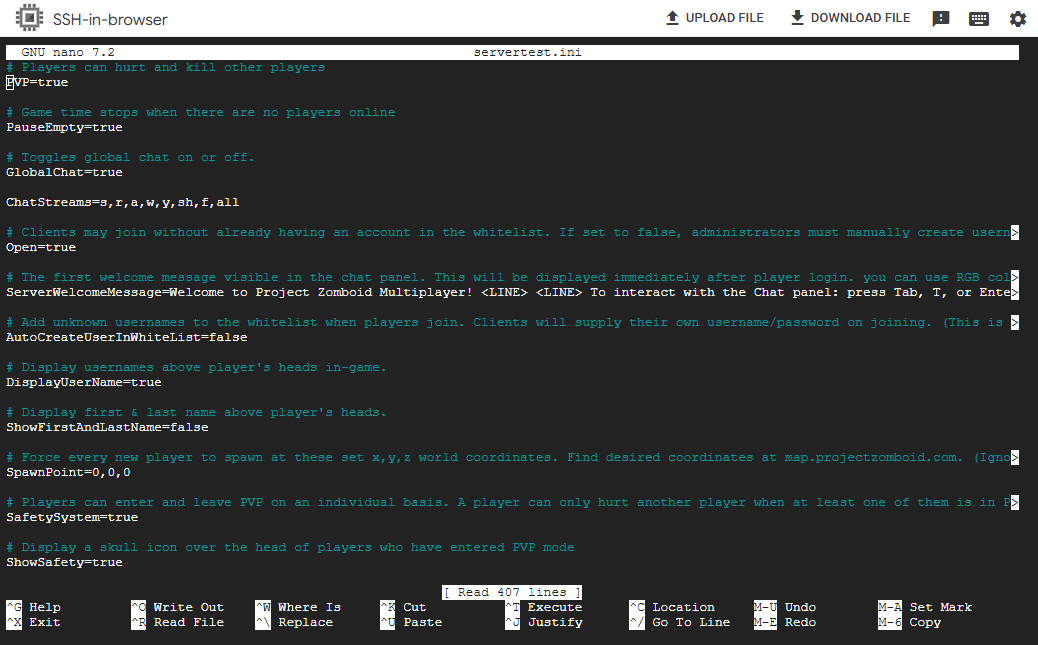1038x645 pixels.
Task: Click the DisplayUserName=true line
Action: [x=83, y=382]
